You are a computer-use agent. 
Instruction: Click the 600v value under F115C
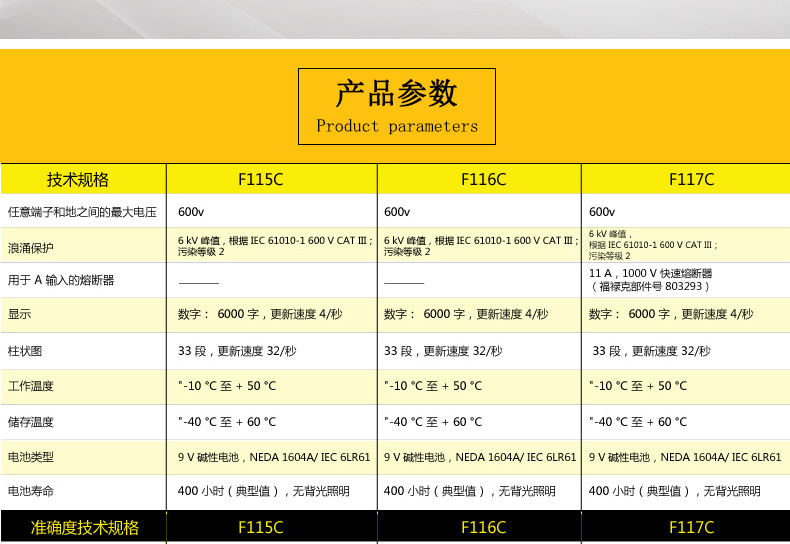click(191, 212)
